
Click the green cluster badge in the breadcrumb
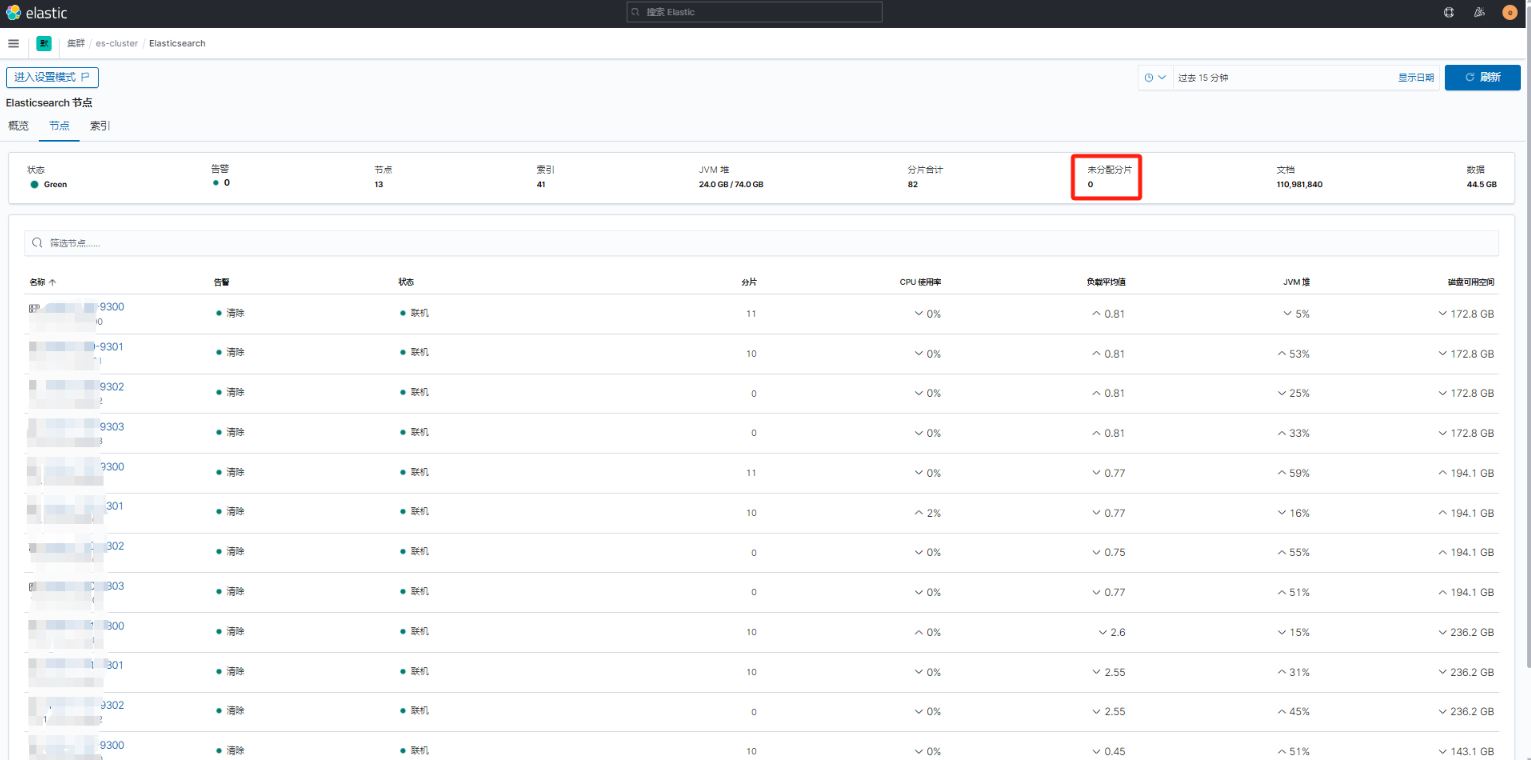43,43
